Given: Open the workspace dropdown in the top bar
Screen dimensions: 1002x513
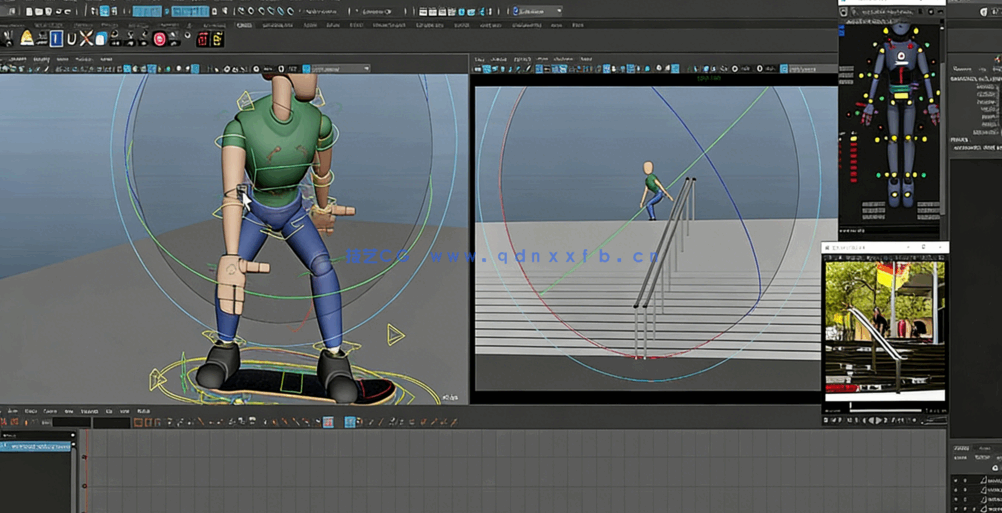Looking at the screenshot, I should tap(537, 11).
